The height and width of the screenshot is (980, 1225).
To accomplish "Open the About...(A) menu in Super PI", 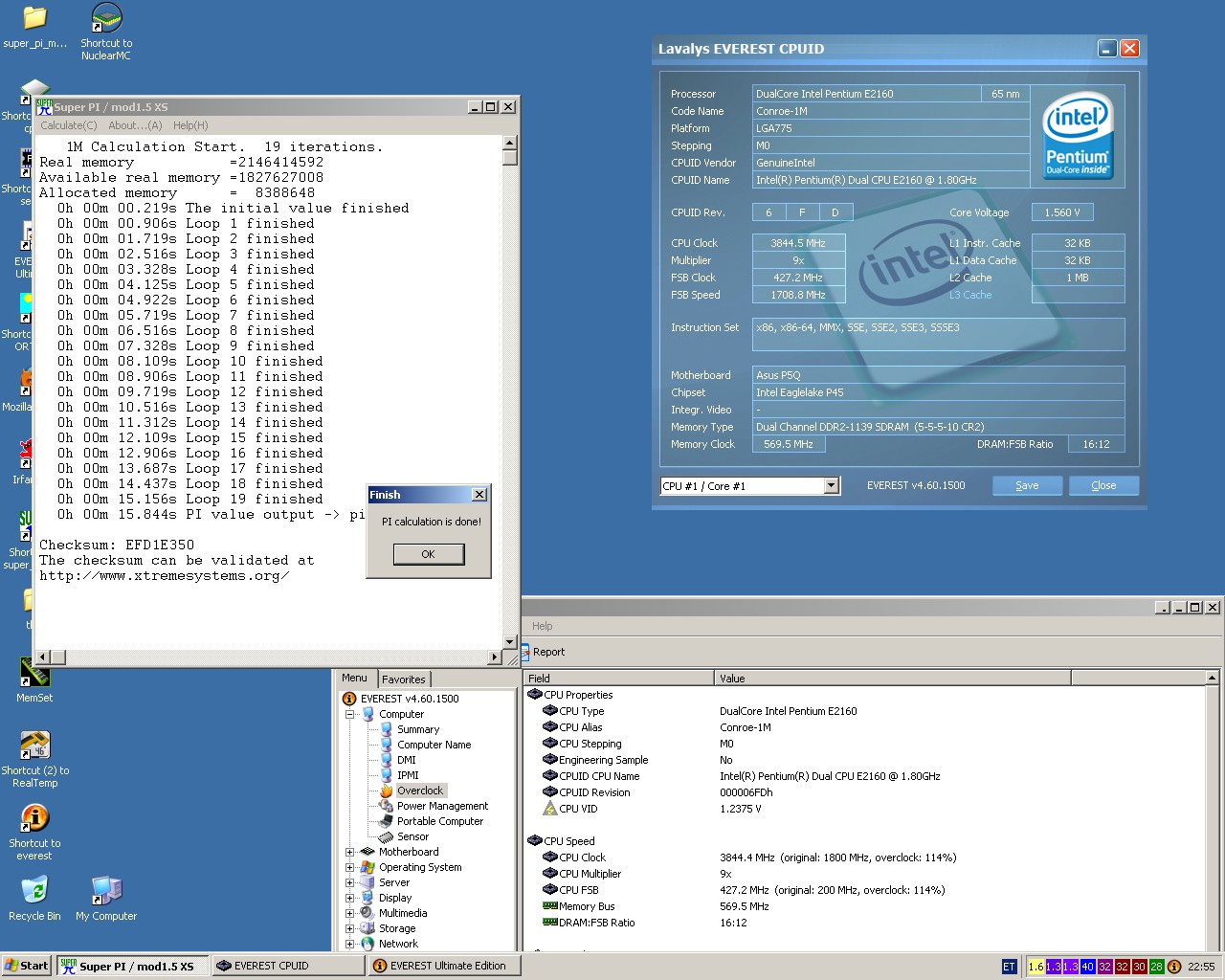I will tap(135, 125).
